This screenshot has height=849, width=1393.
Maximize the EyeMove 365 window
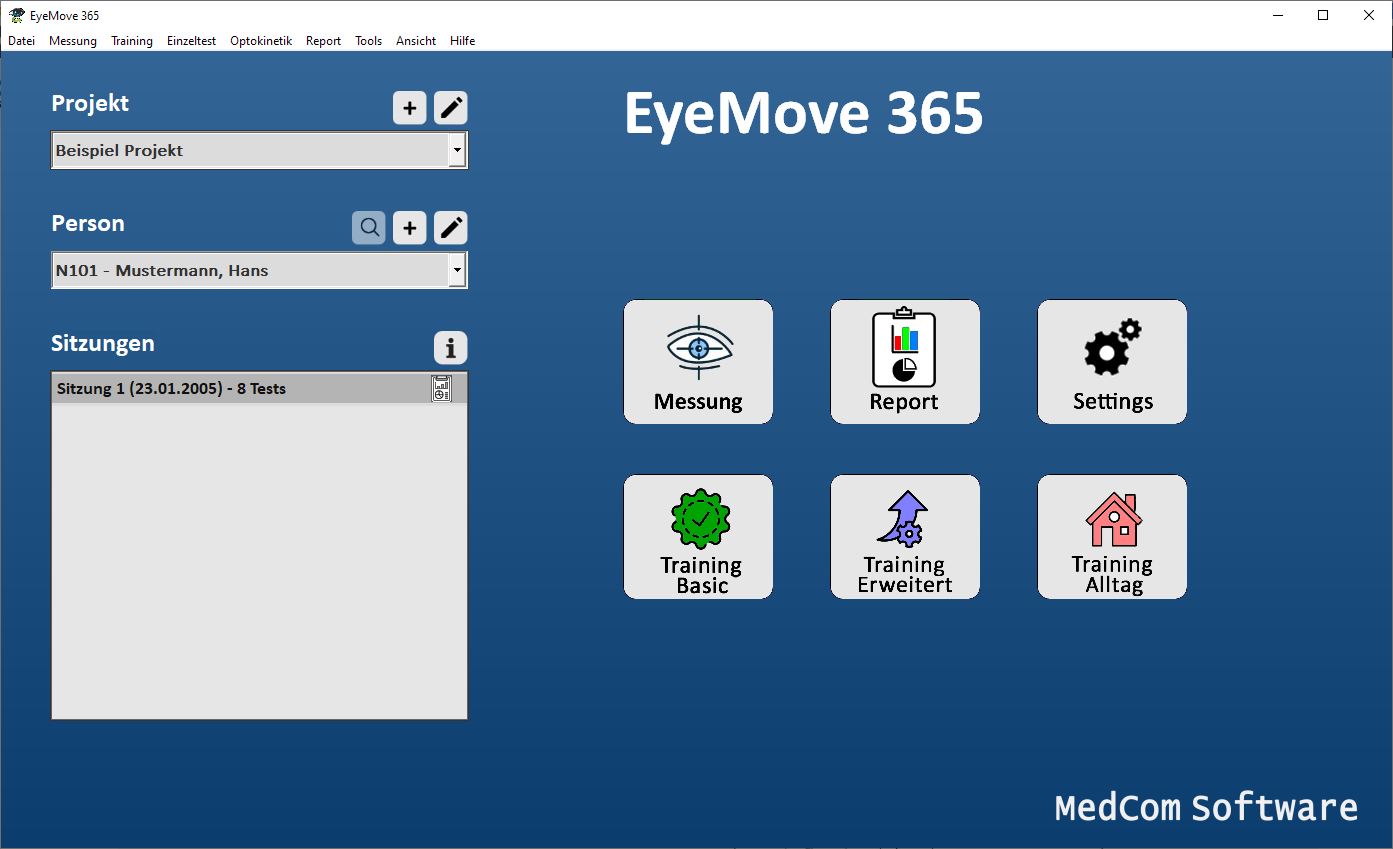(1323, 15)
